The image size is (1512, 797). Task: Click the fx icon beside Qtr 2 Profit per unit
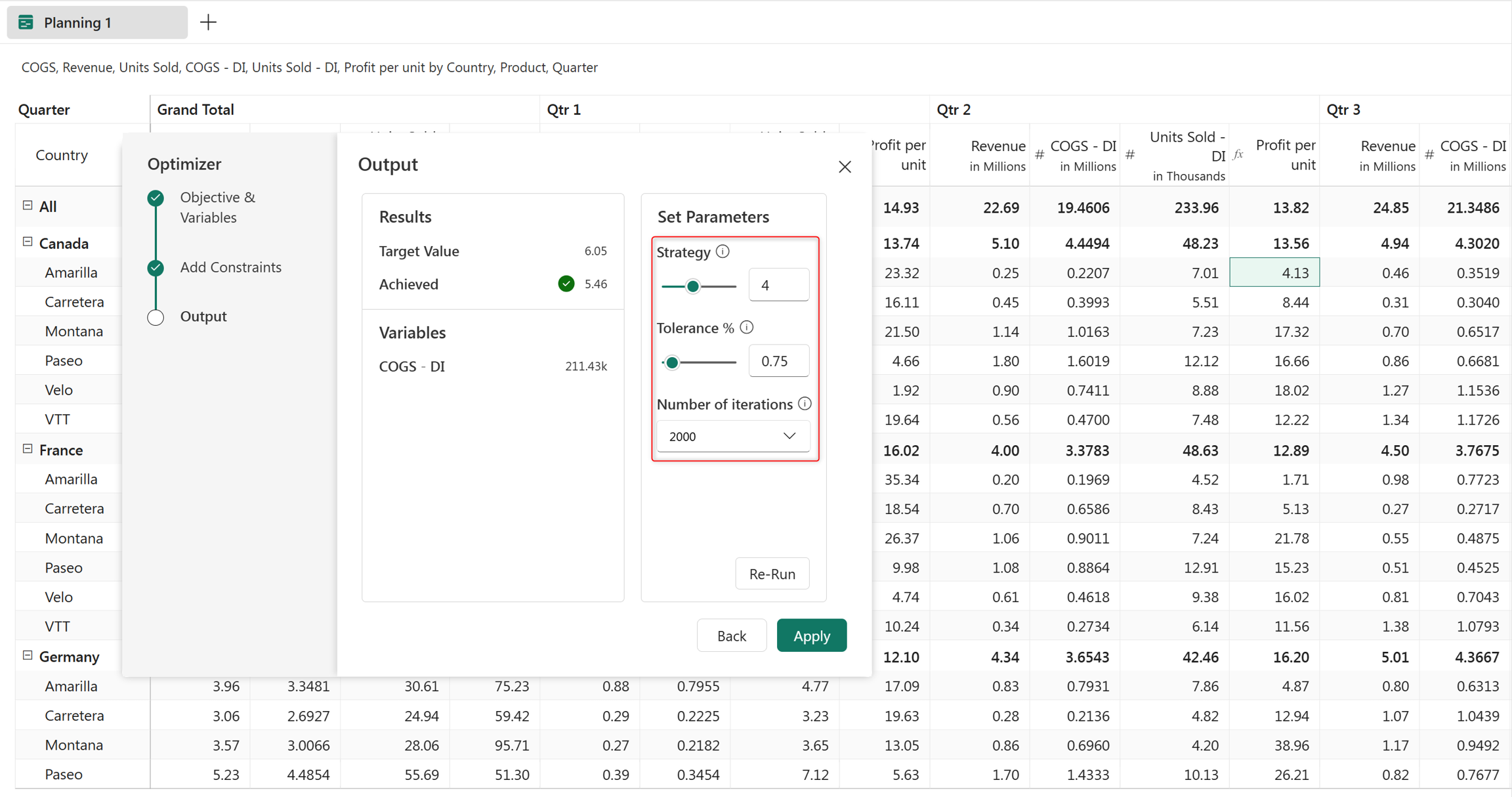(x=1238, y=155)
